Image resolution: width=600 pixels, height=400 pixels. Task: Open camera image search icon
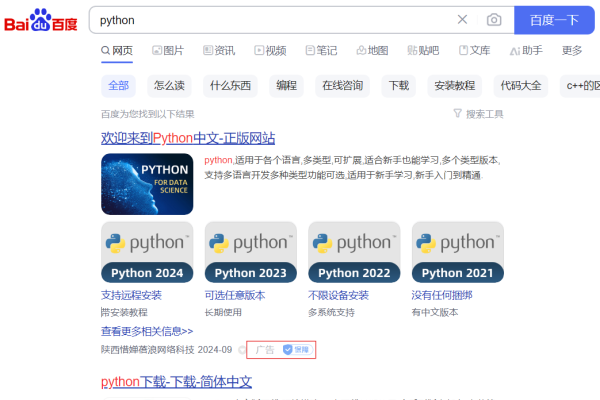494,20
